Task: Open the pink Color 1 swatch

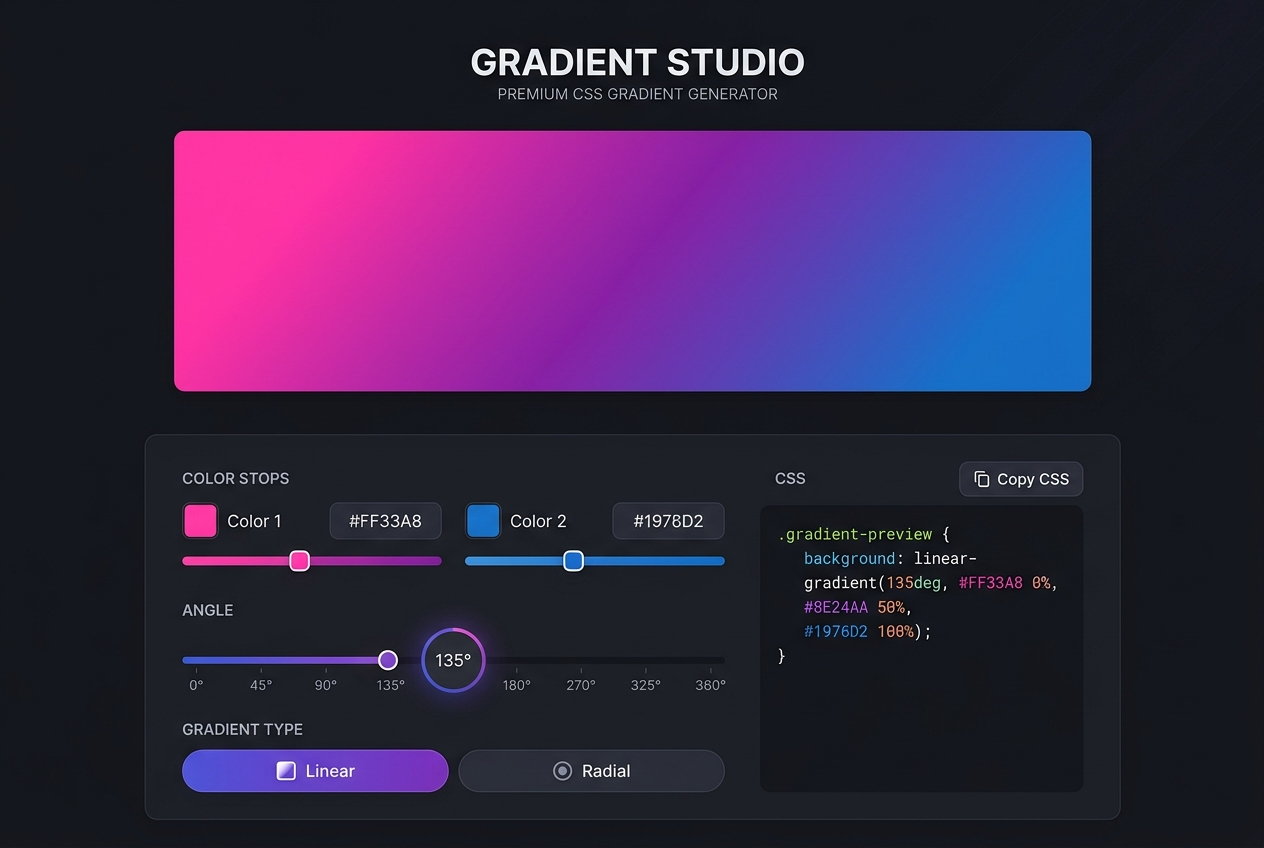Action: (x=200, y=521)
